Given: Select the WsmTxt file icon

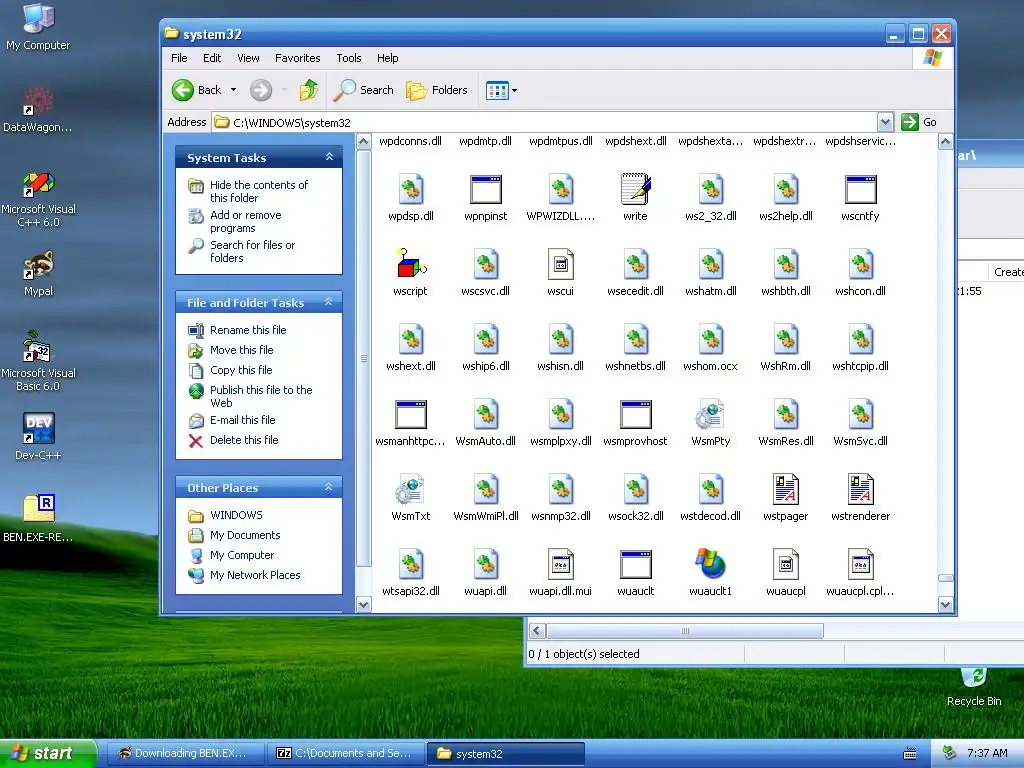Looking at the screenshot, I should (x=411, y=488).
